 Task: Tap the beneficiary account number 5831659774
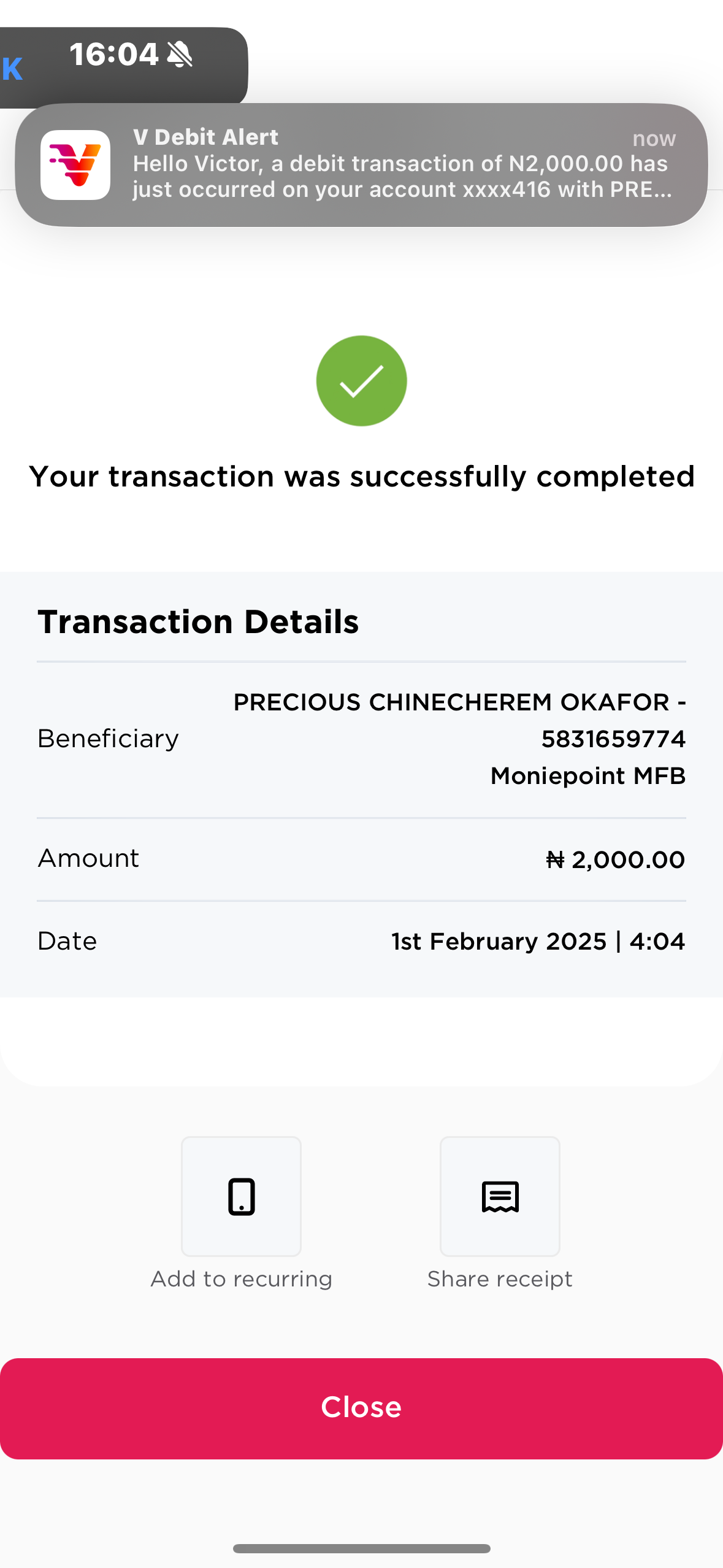tap(613, 739)
